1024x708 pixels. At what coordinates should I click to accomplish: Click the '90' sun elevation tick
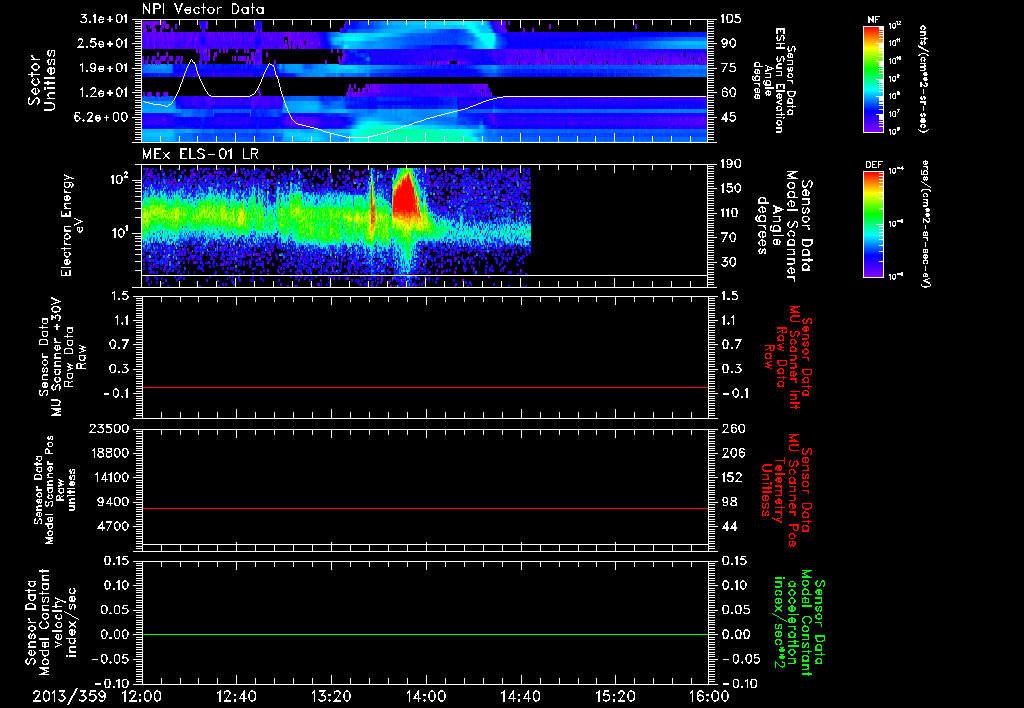[728, 43]
